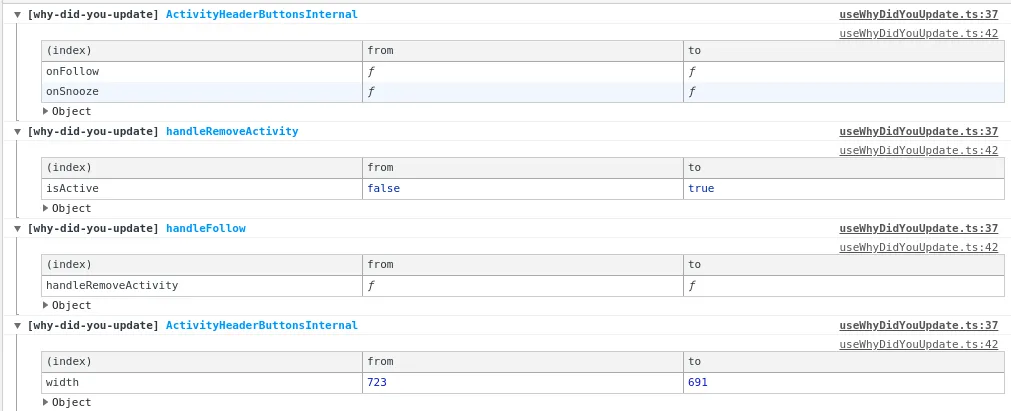Screen dimensions: 1011x411
Task: Click the "to" header in the onFollow table
Action: [x=694, y=51]
